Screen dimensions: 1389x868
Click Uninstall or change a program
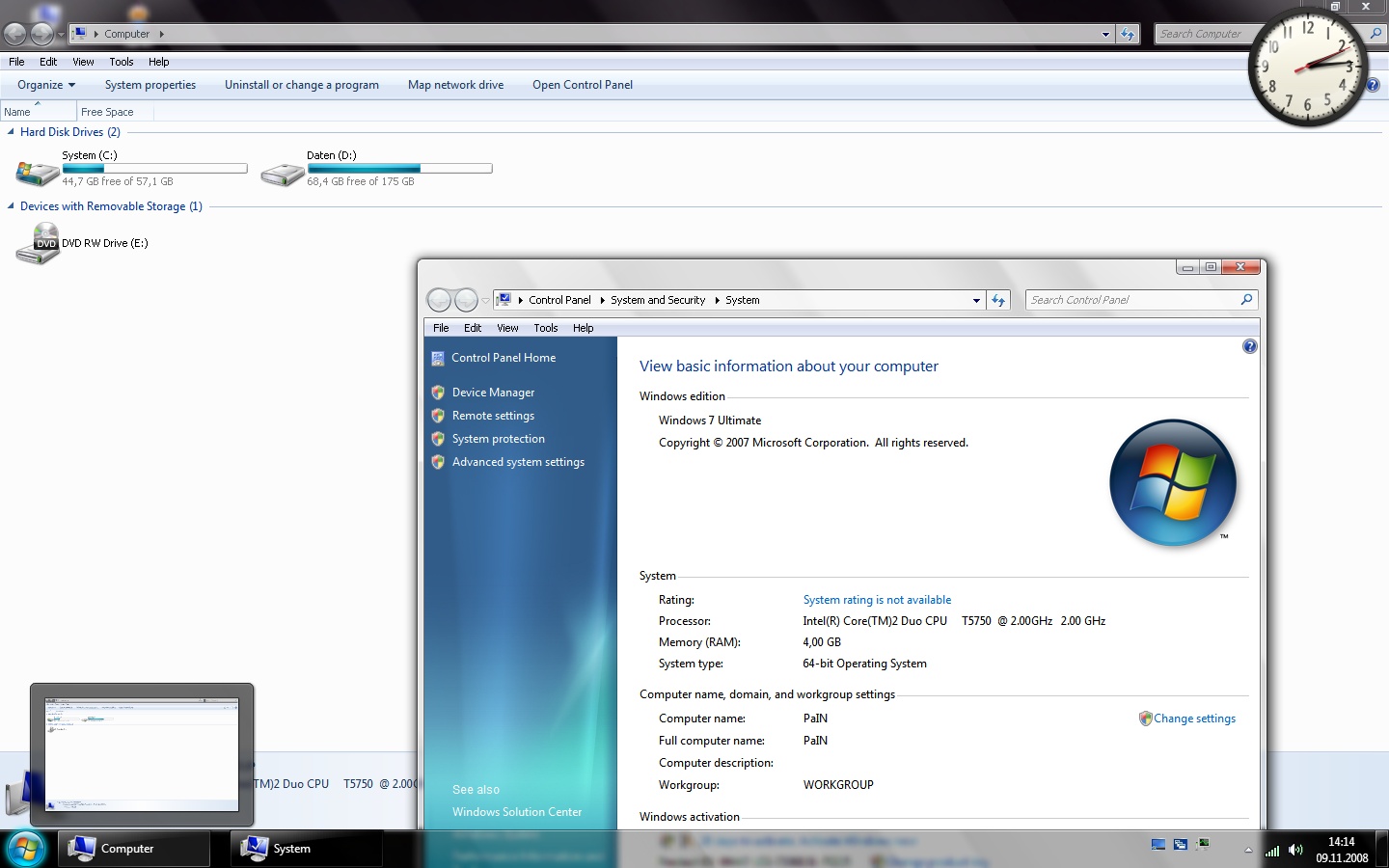(x=302, y=85)
